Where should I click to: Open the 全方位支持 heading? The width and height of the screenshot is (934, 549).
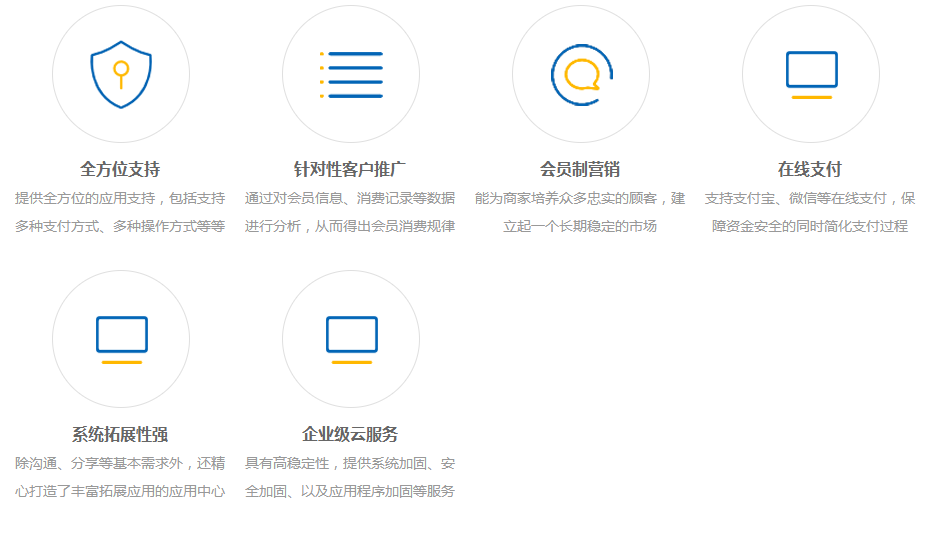[x=120, y=169]
